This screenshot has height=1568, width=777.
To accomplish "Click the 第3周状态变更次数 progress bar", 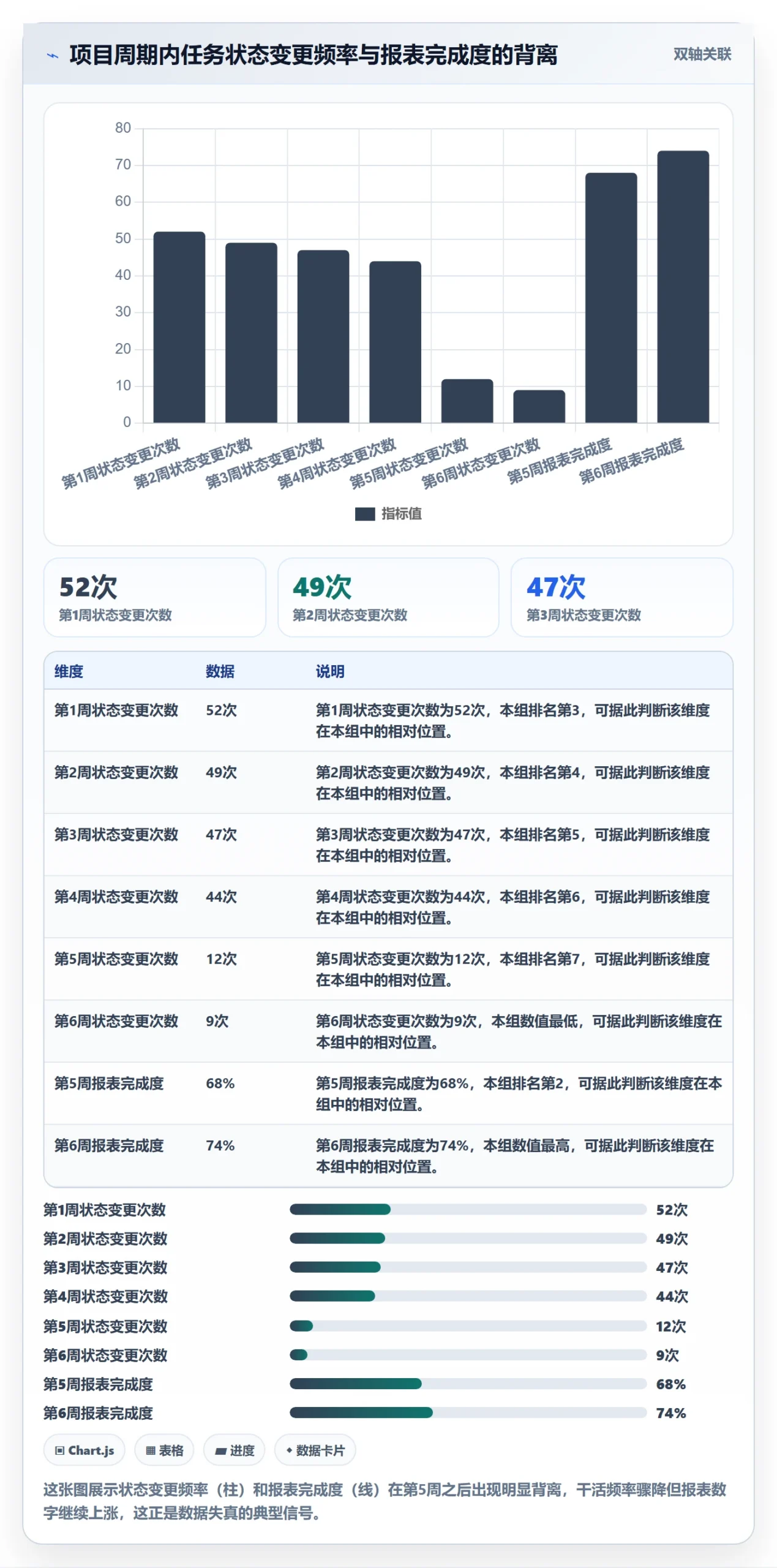I will [468, 1267].
